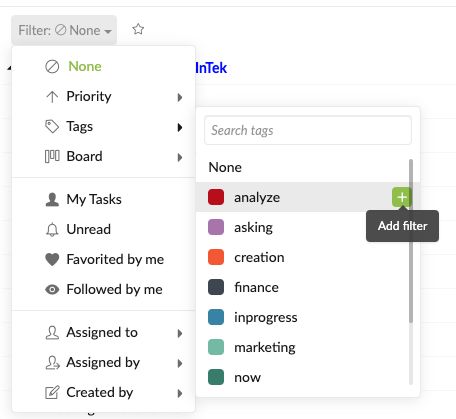The height and width of the screenshot is (419, 456).
Task: Expand the Priority submenu arrow
Action: 180,97
